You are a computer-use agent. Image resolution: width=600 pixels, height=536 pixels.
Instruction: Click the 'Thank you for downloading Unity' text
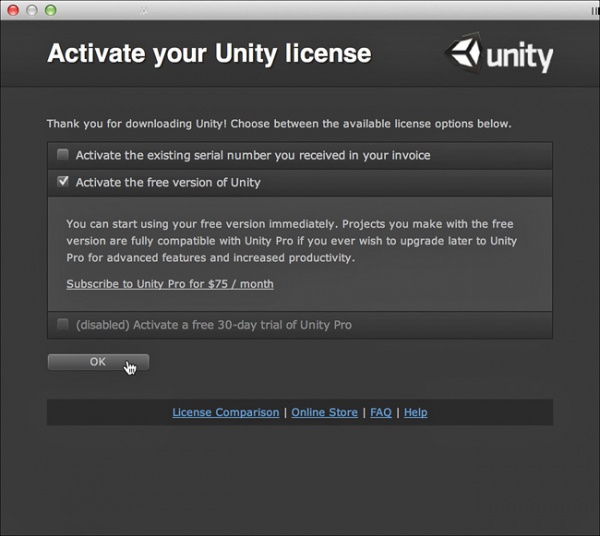point(279,124)
